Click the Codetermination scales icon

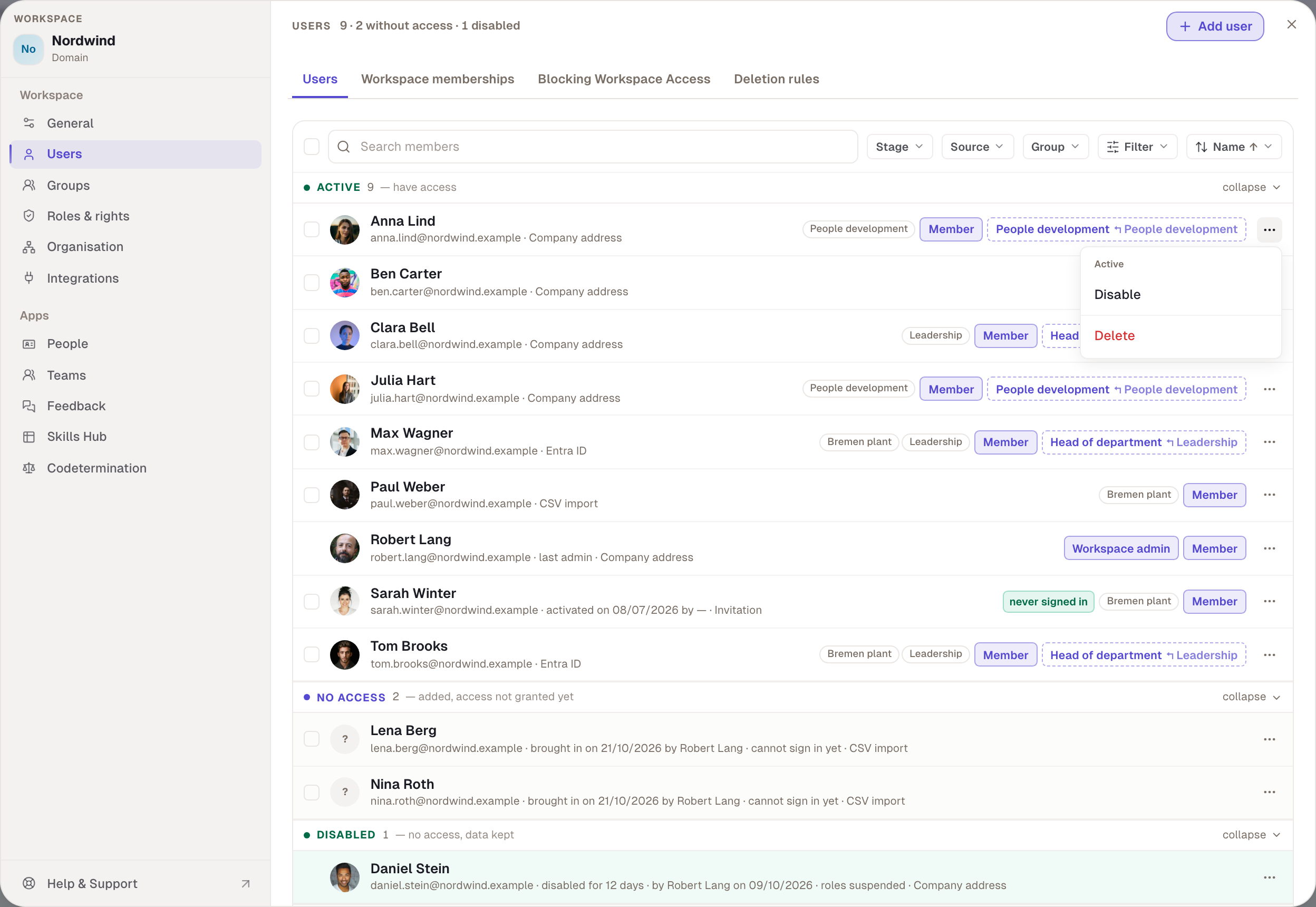point(29,468)
